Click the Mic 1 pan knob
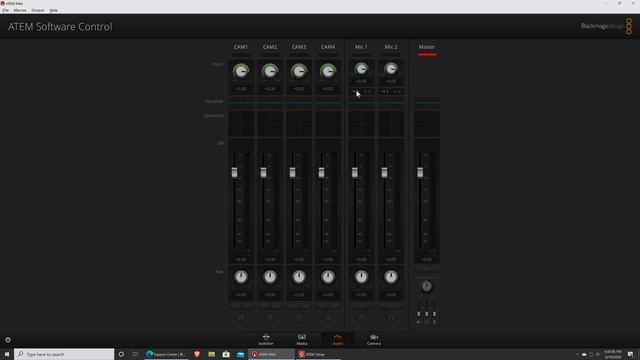Screen dimensions: 640x360 361,277
